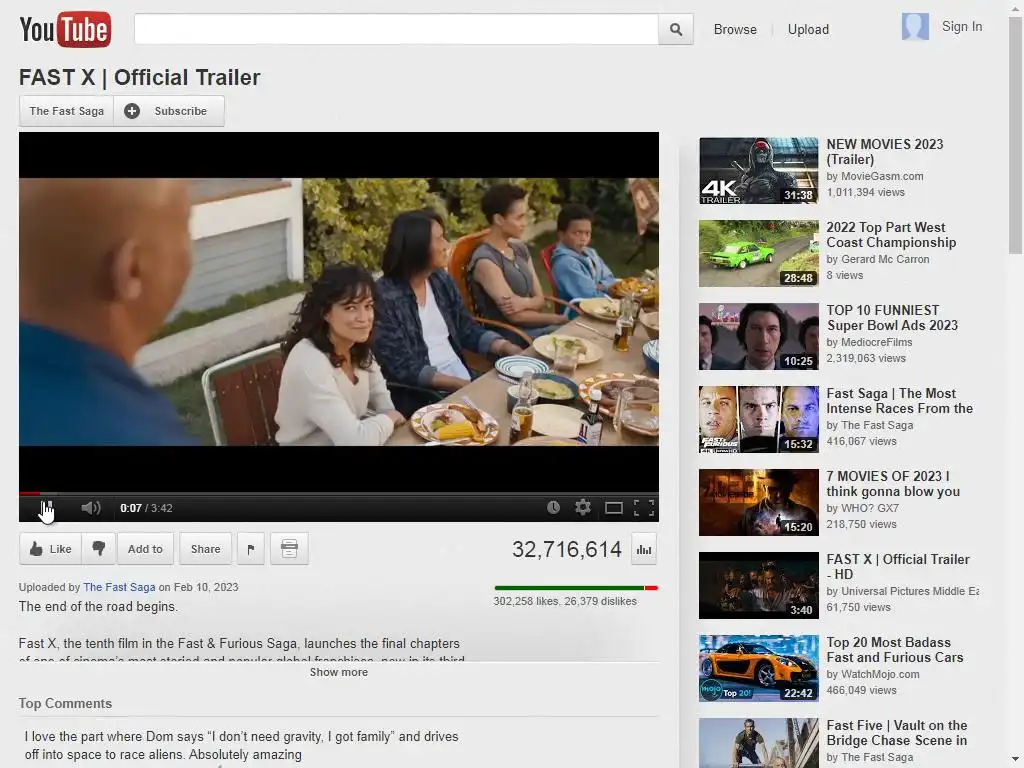This screenshot has height=768, width=1024.
Task: Subscribe to the channel
Action: click(169, 111)
